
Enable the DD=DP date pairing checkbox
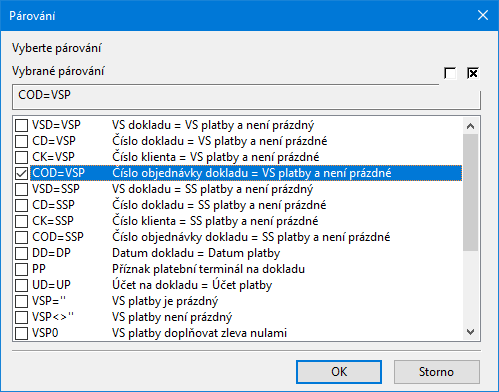pyautogui.click(x=22, y=254)
